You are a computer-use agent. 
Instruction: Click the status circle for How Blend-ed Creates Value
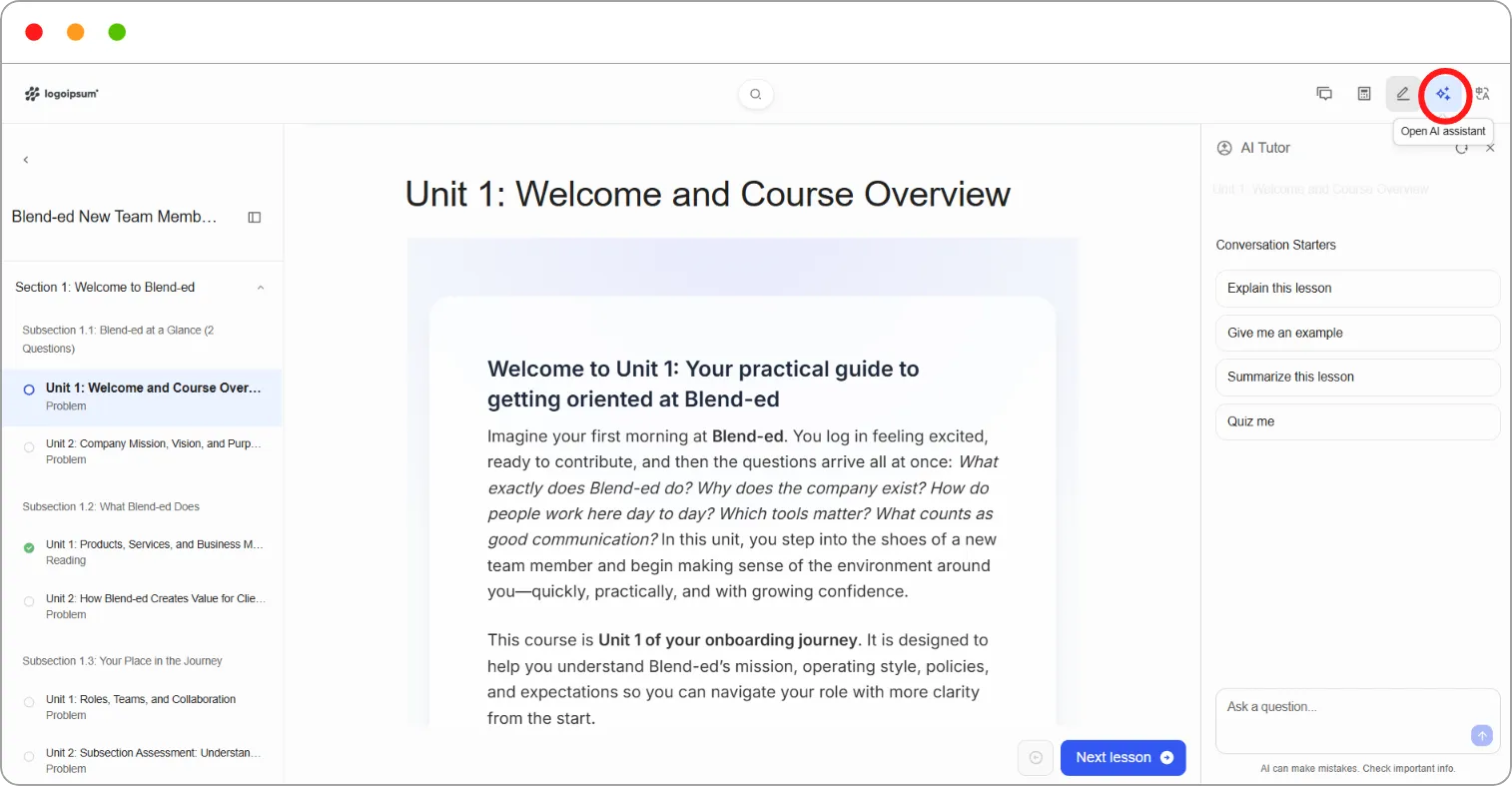point(29,602)
